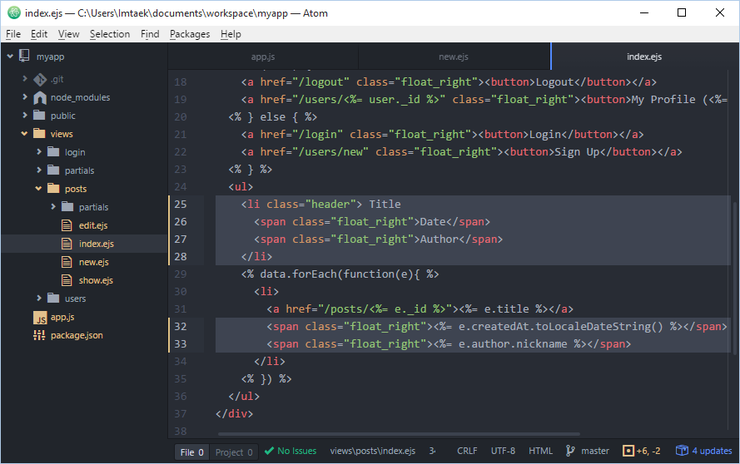Open the Selection menu
740x464 pixels.
point(110,34)
